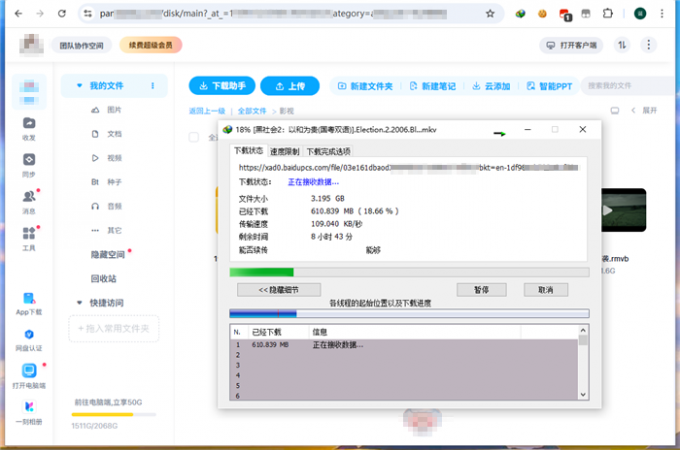
Task: Click the site information icon in address bar
Action: tap(88, 13)
